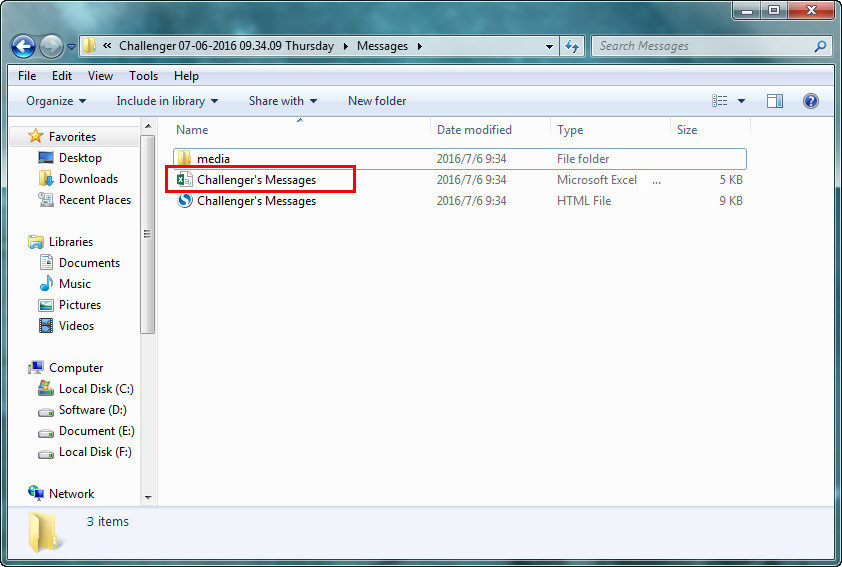Select the Excel Challenger's Messages icon
The width and height of the screenshot is (842, 567).
185,179
